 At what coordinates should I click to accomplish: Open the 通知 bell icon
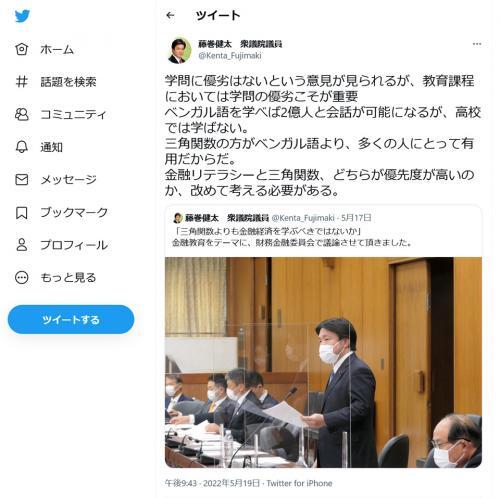(x=22, y=147)
